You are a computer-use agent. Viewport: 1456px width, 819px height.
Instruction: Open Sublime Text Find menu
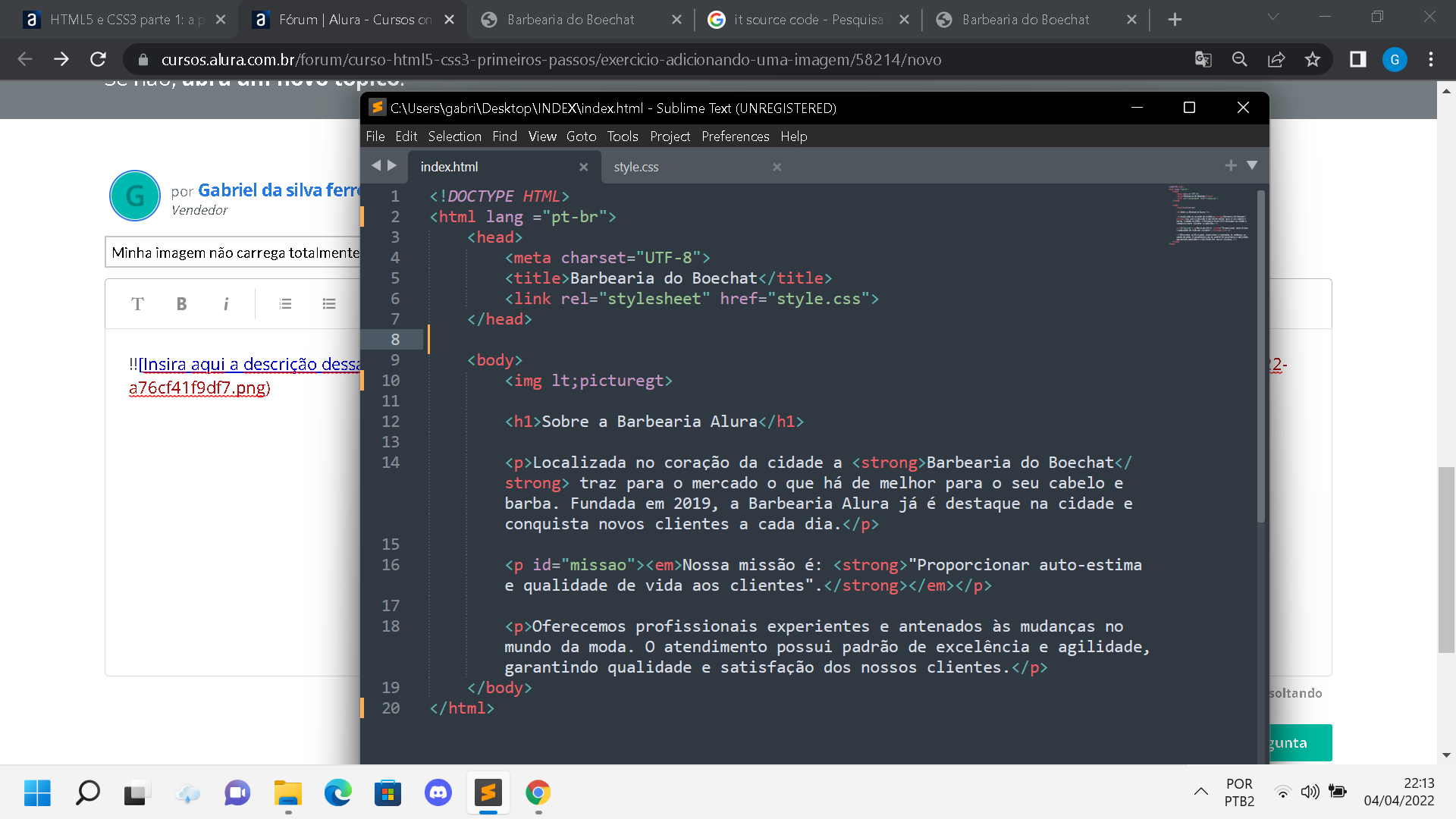point(504,136)
